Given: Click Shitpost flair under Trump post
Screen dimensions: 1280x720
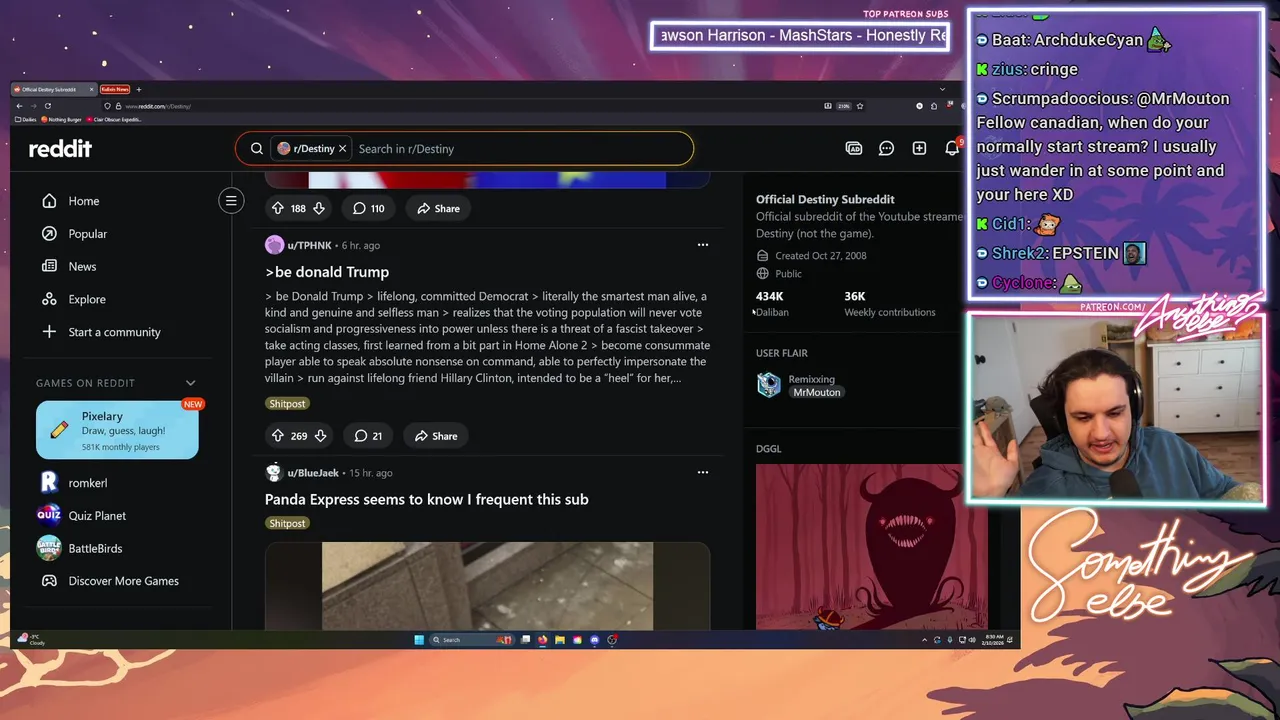Looking at the screenshot, I should pyautogui.click(x=287, y=404).
